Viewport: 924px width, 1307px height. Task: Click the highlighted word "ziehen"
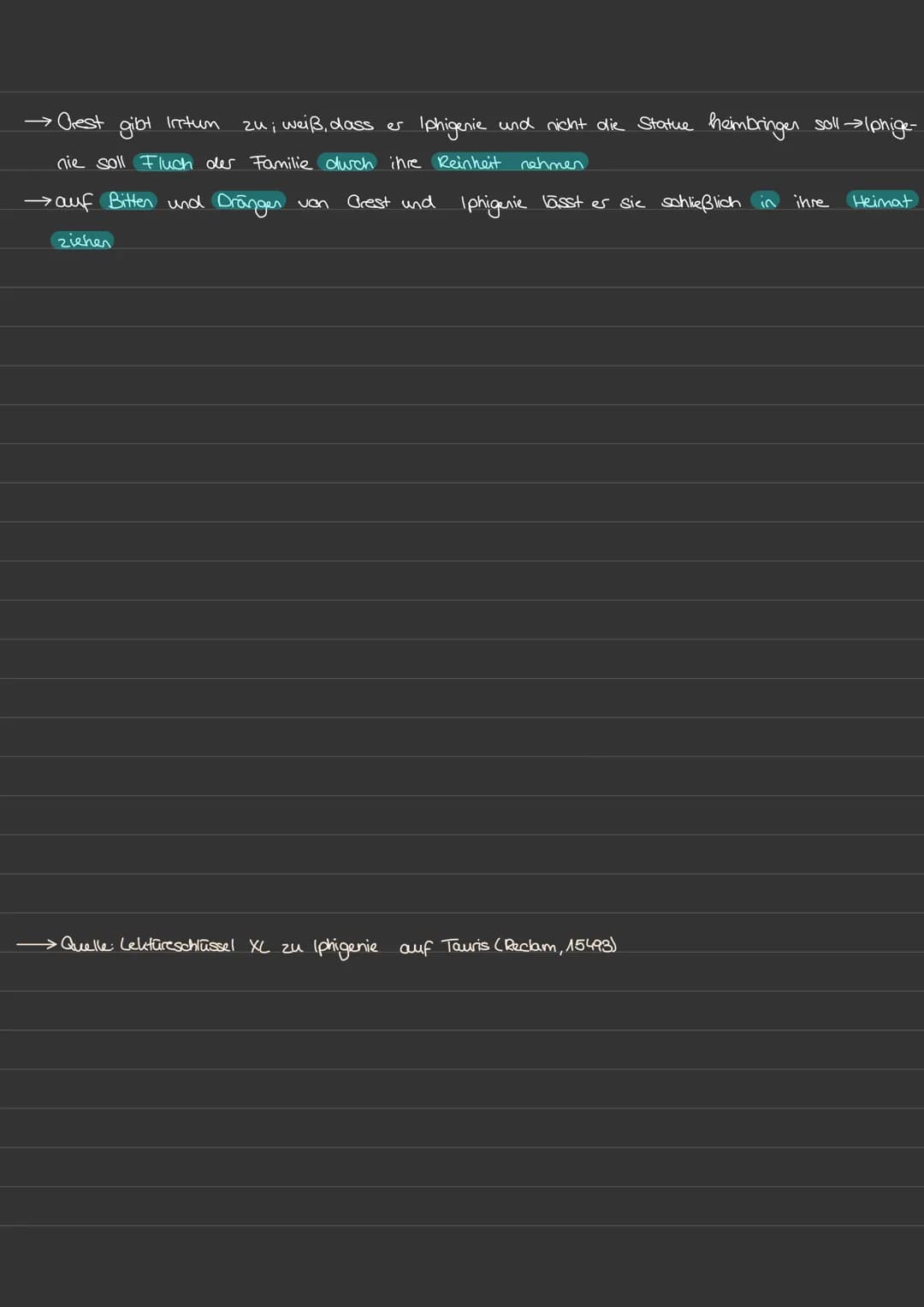pyautogui.click(x=82, y=241)
